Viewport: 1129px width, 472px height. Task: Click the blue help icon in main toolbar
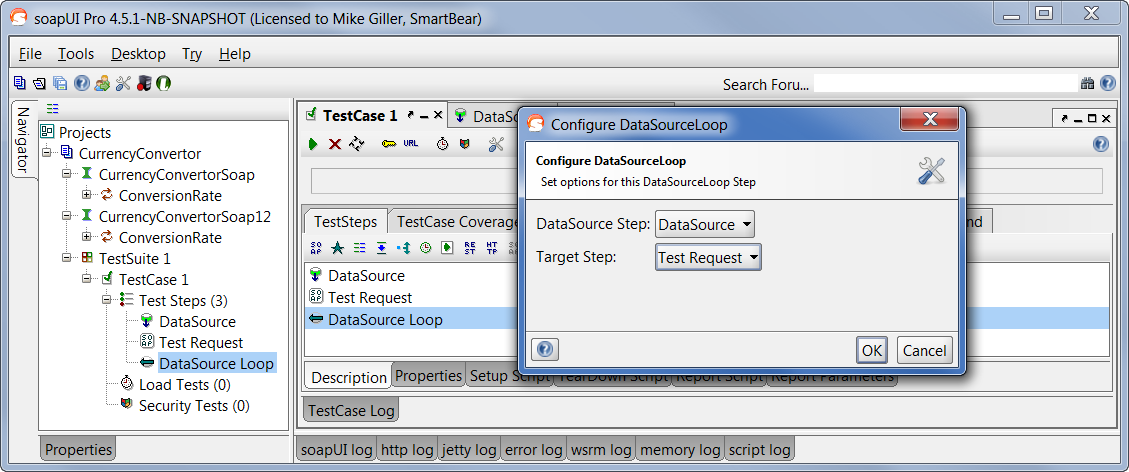tap(81, 83)
